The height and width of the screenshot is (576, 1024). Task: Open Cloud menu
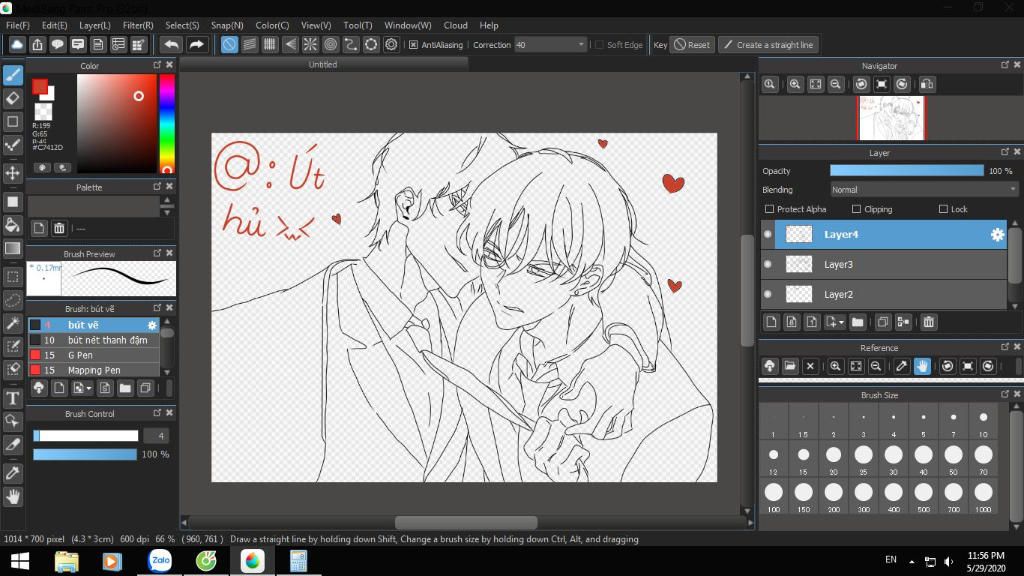click(455, 25)
